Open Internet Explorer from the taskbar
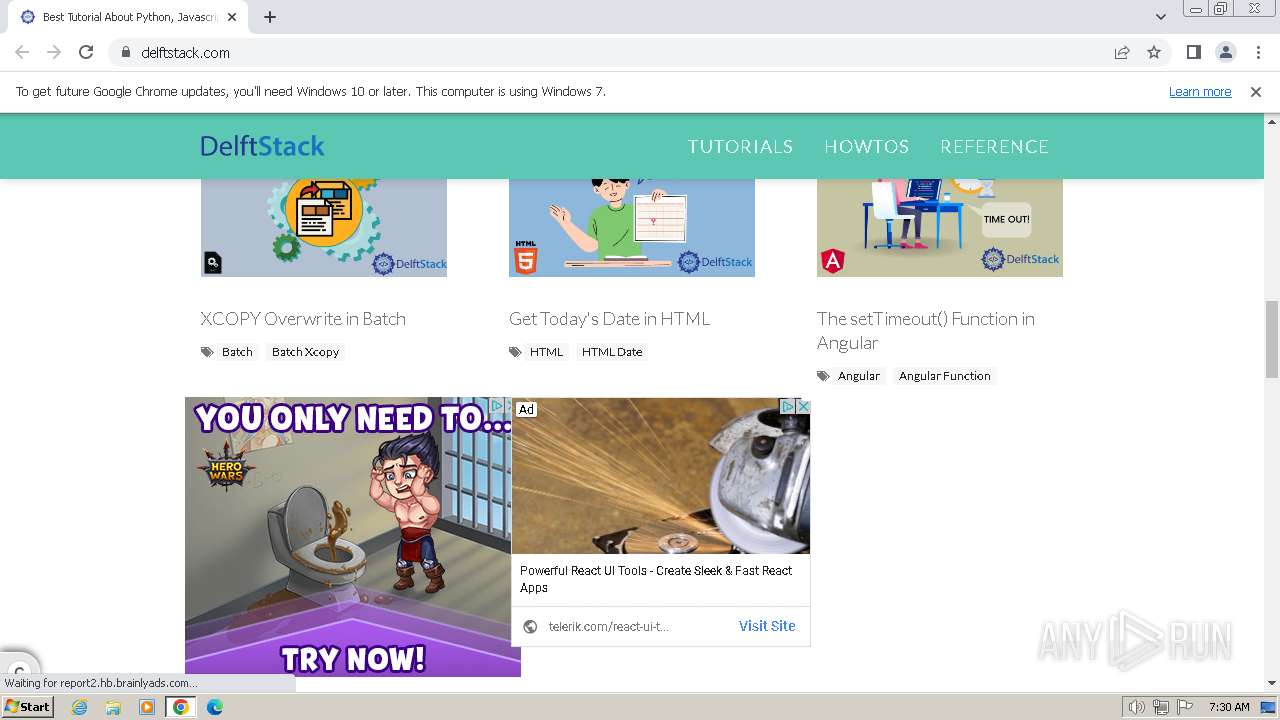The image size is (1280, 720). click(x=79, y=707)
